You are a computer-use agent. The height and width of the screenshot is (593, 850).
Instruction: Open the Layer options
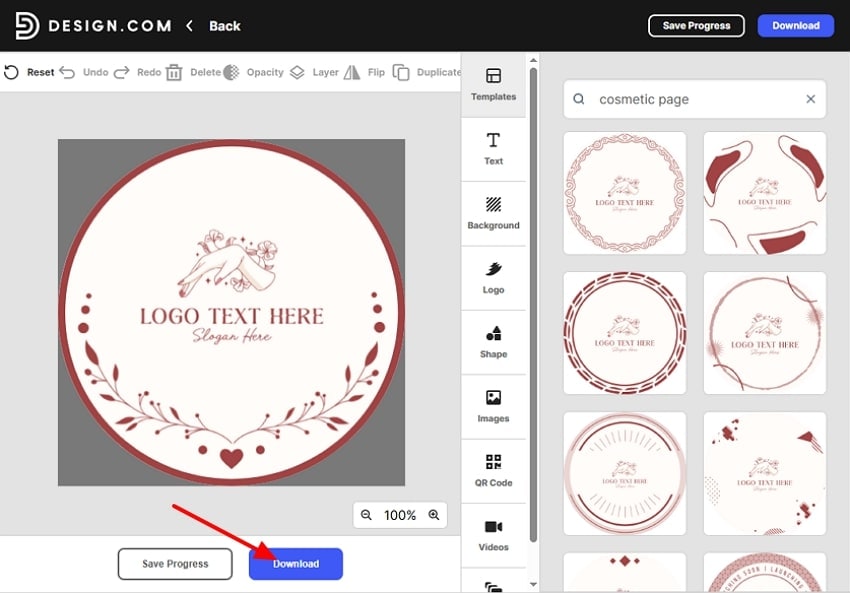314,72
